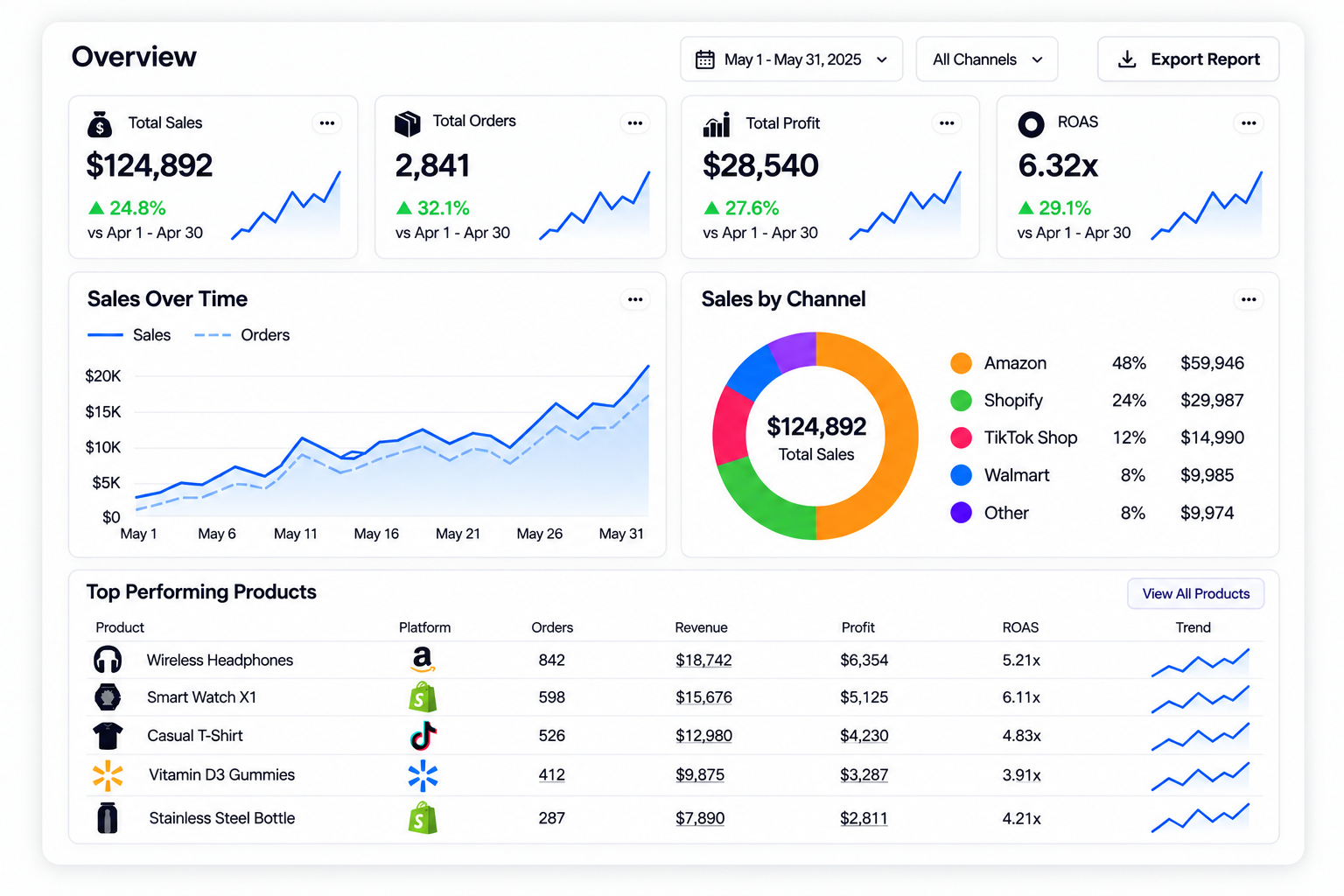Viewport: 1344px width, 896px height.
Task: Click the bar chart icon on Total Profit
Action: pos(717,125)
